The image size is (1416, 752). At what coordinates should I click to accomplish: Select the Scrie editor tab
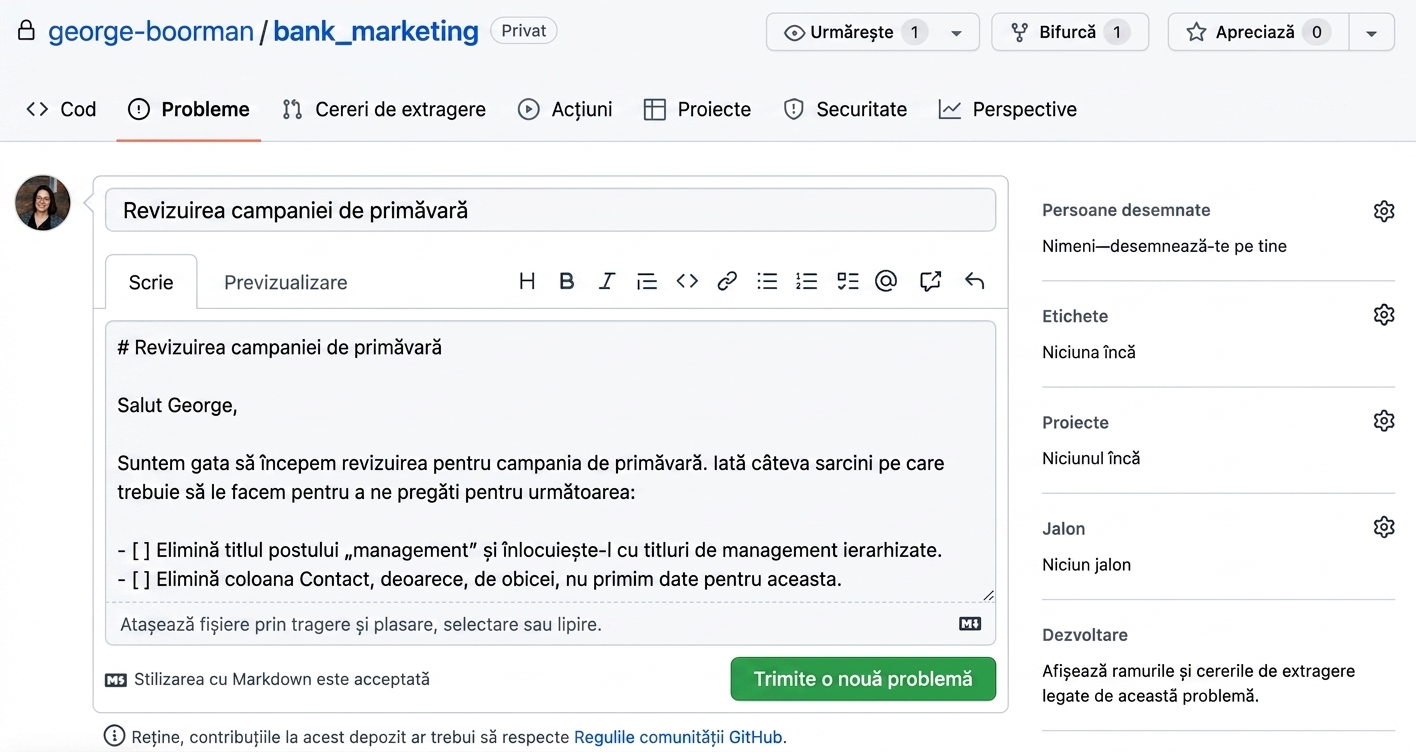pyautogui.click(x=151, y=282)
